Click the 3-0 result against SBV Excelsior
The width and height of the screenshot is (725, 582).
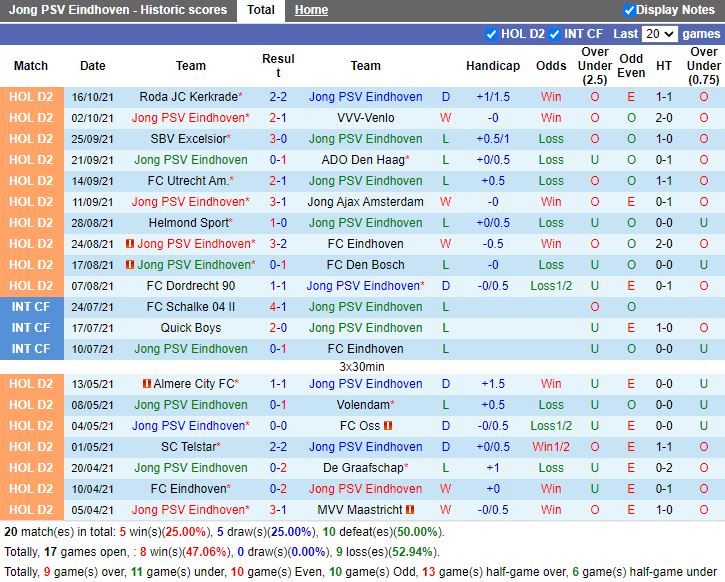click(x=278, y=139)
